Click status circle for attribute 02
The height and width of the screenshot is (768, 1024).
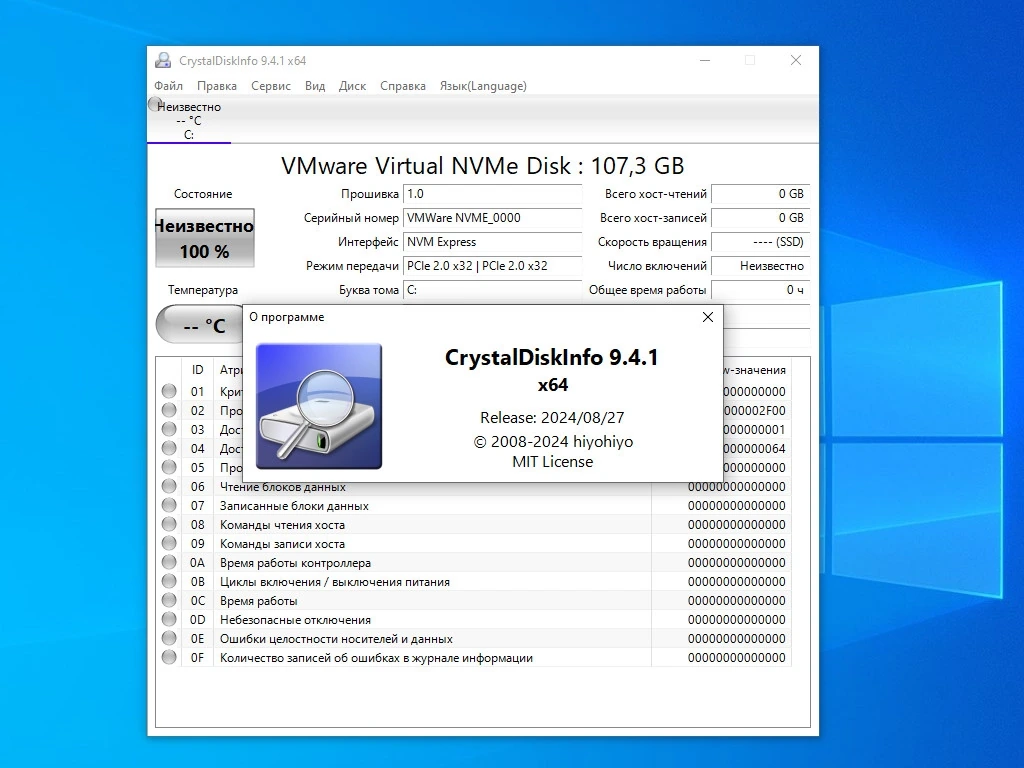[169, 410]
